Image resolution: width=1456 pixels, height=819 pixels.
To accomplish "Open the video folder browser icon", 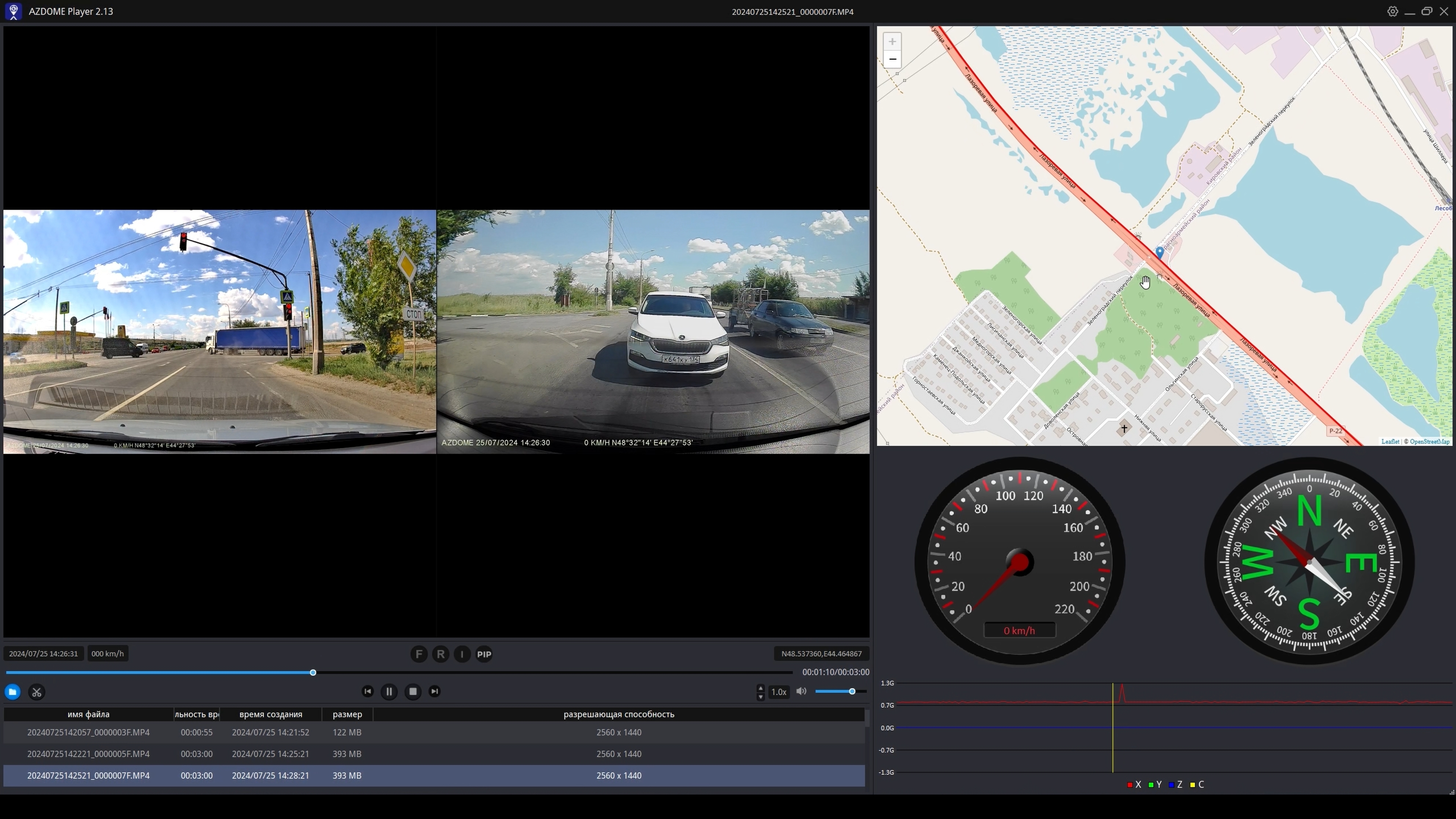I will [x=13, y=692].
